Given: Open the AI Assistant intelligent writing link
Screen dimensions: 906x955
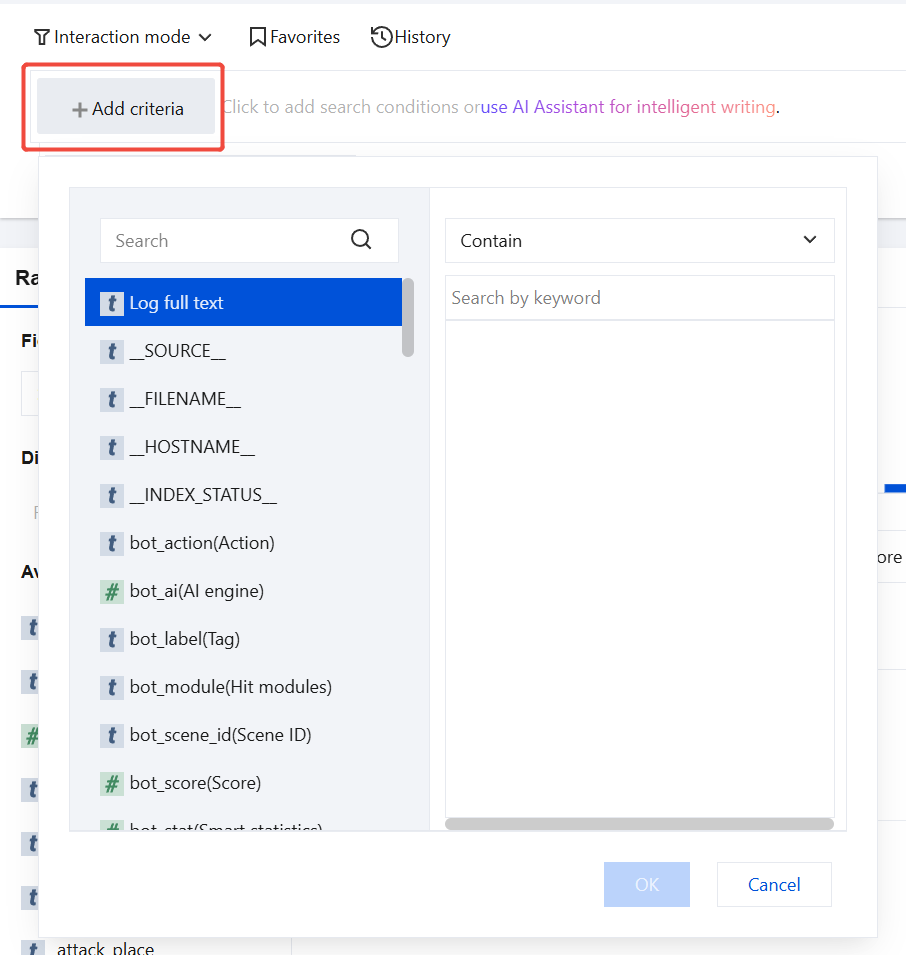Looking at the screenshot, I should point(628,107).
